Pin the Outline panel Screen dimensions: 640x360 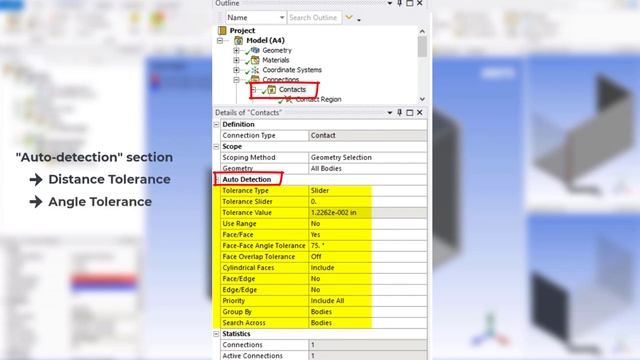pyautogui.click(x=400, y=3)
